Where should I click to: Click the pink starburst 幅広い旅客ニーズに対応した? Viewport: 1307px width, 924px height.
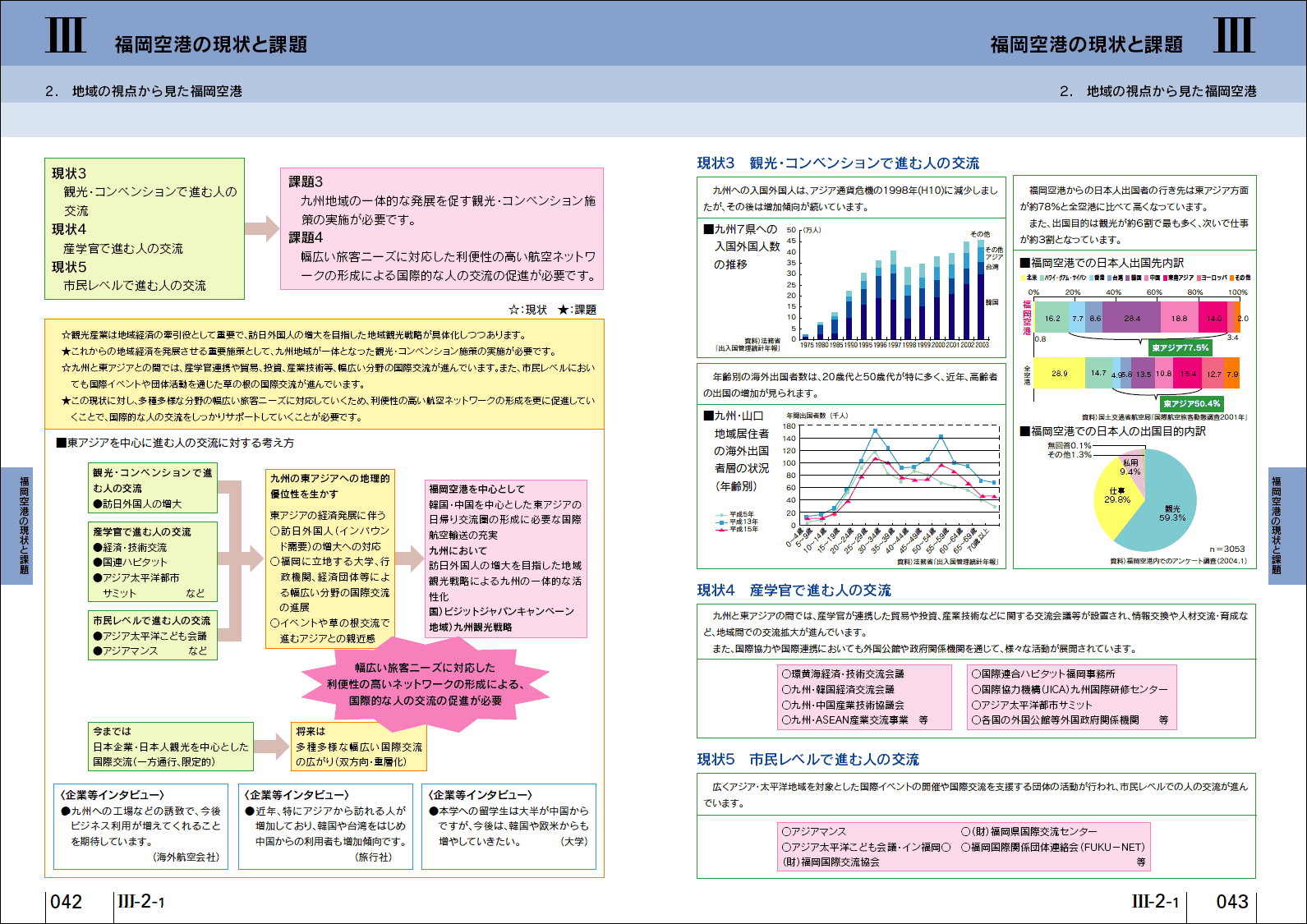tap(425, 684)
